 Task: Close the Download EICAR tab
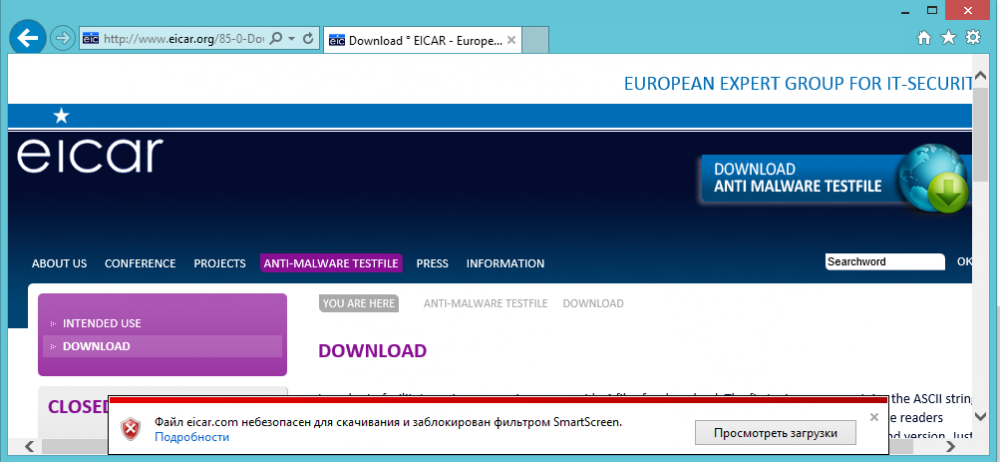pos(512,41)
